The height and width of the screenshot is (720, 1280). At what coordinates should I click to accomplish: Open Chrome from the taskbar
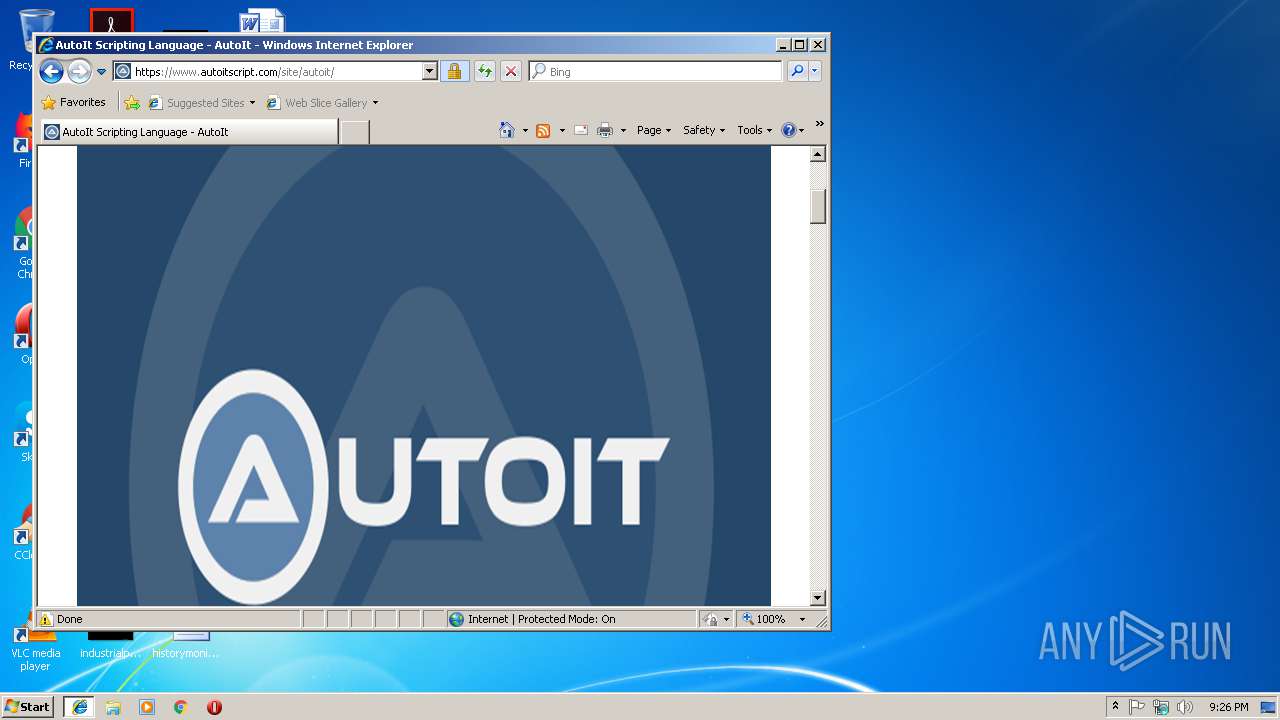[x=181, y=707]
